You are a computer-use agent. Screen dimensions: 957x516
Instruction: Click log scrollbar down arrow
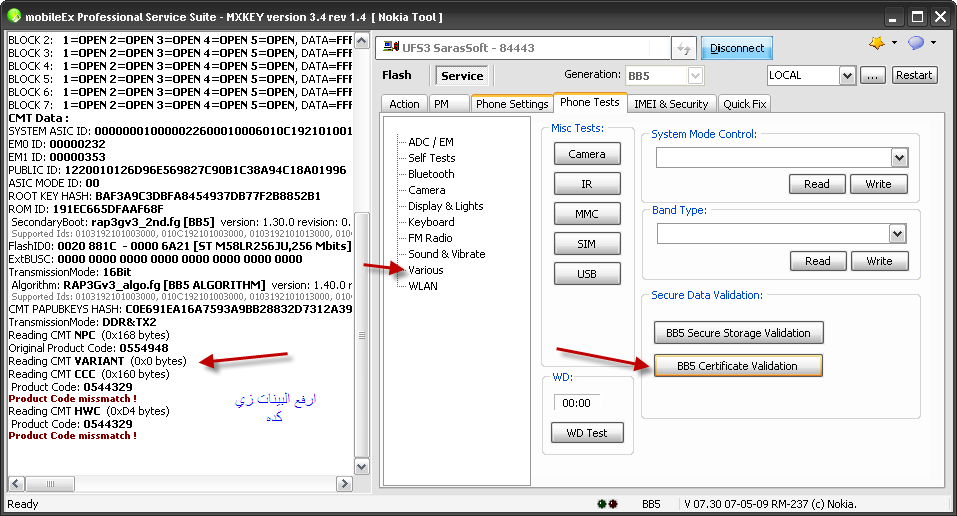coord(362,467)
